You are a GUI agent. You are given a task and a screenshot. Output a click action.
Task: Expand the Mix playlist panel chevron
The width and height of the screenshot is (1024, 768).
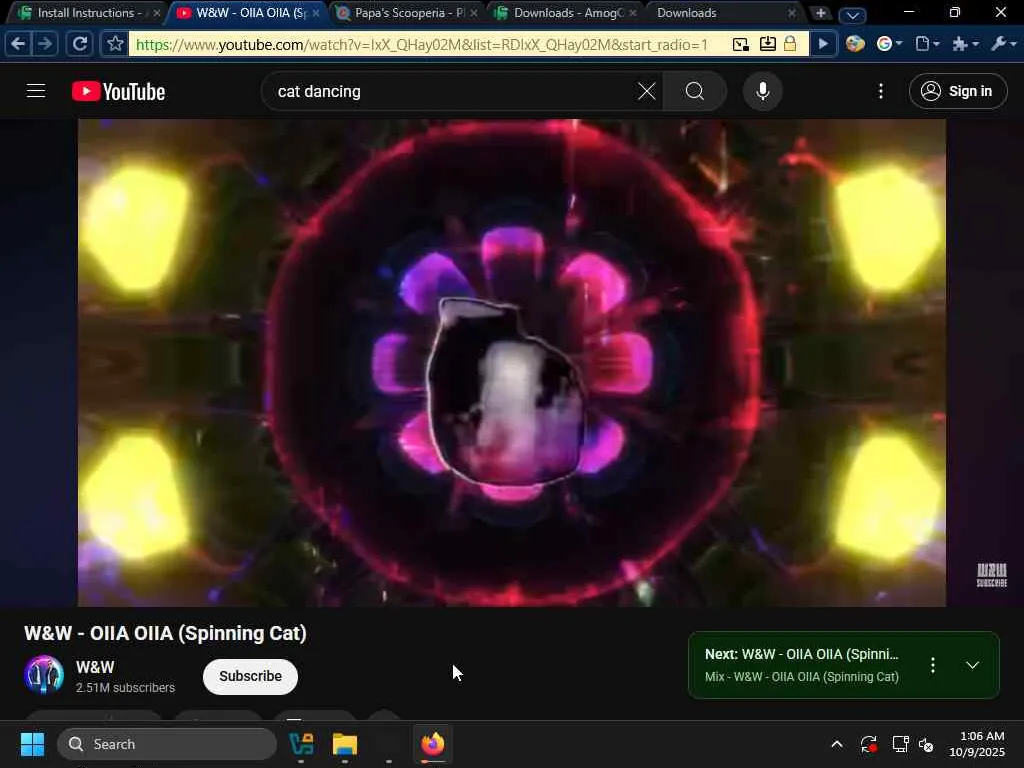pos(972,665)
